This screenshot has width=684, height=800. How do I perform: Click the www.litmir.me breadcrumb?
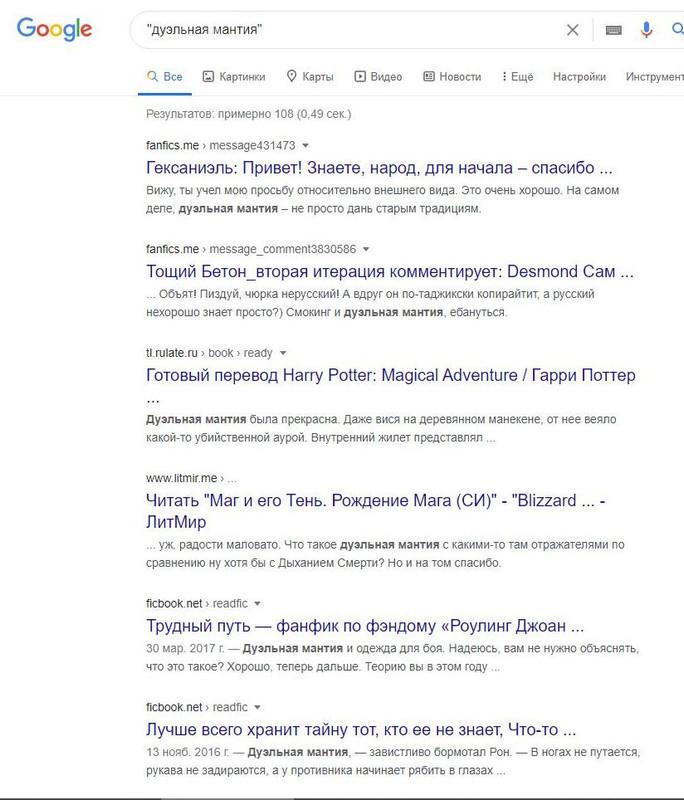point(191,478)
